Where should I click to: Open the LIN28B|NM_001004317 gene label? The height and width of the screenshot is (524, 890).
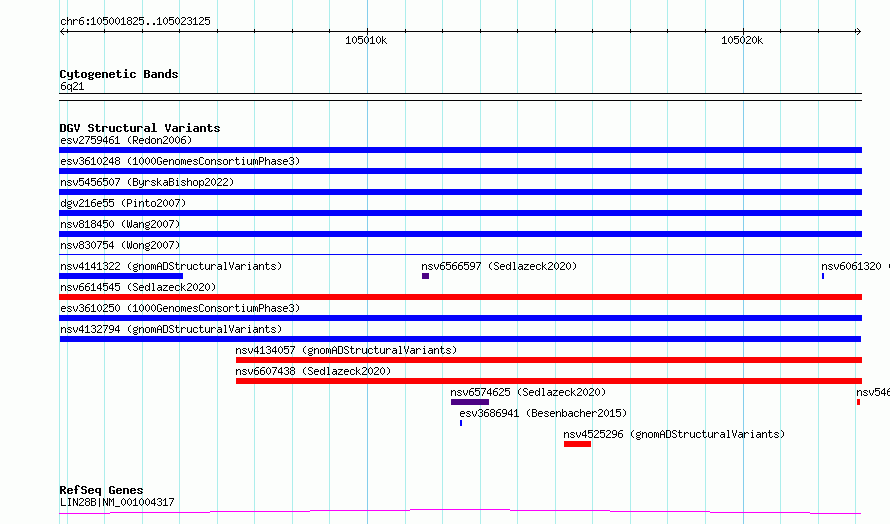pyautogui.click(x=117, y=502)
